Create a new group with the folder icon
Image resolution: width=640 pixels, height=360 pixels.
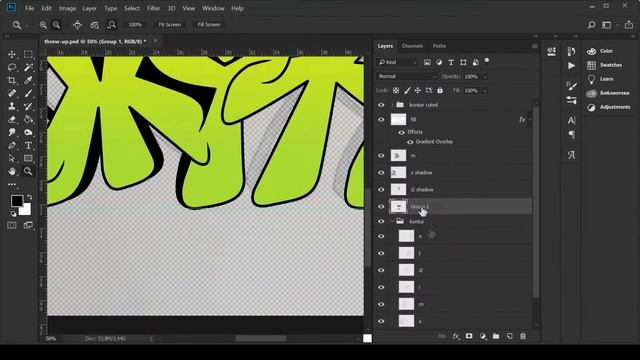496,336
